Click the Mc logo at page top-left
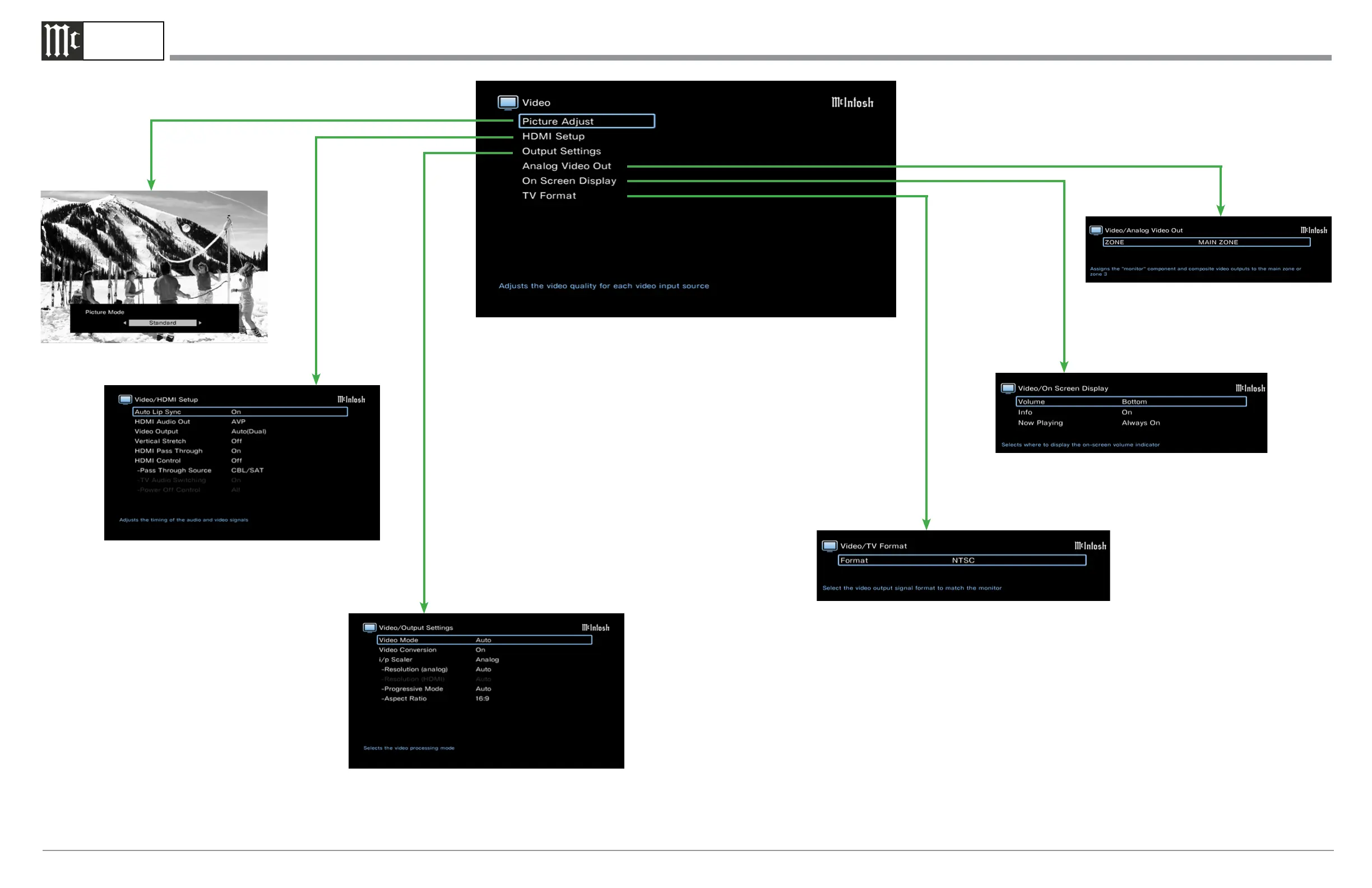1372x888 pixels. click(62, 41)
